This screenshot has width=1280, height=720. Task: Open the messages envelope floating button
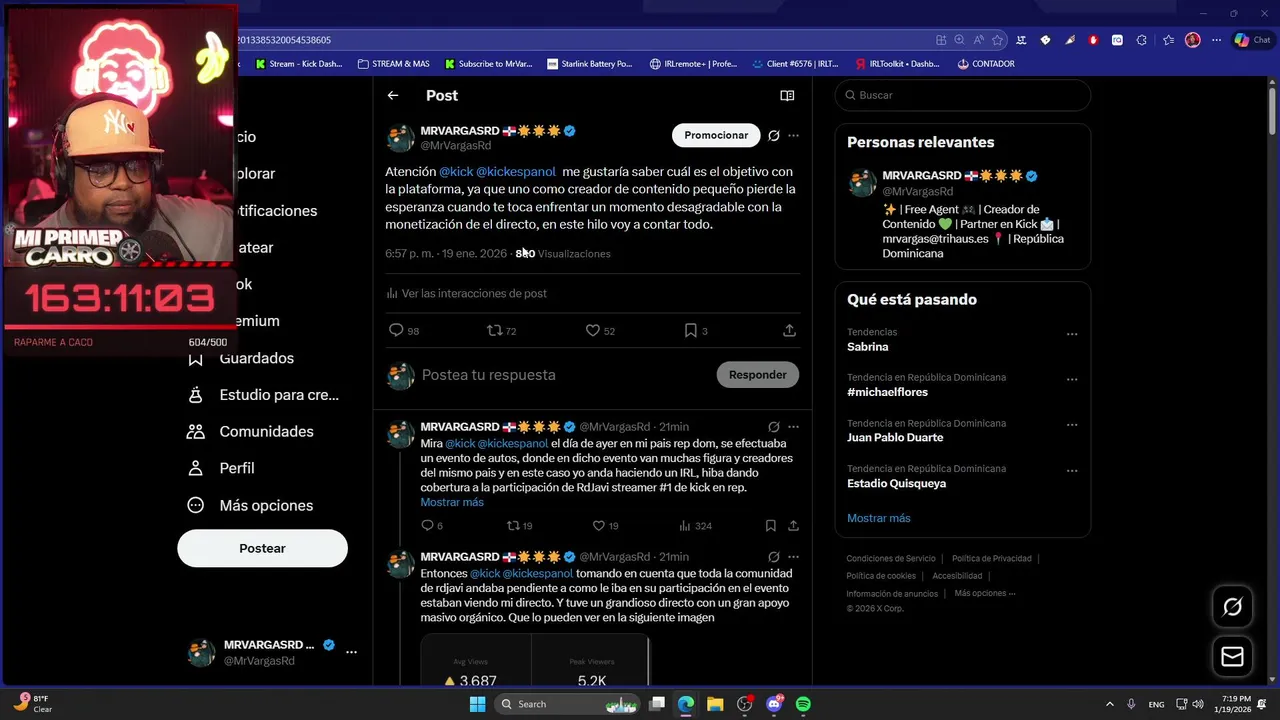[x=1232, y=657]
